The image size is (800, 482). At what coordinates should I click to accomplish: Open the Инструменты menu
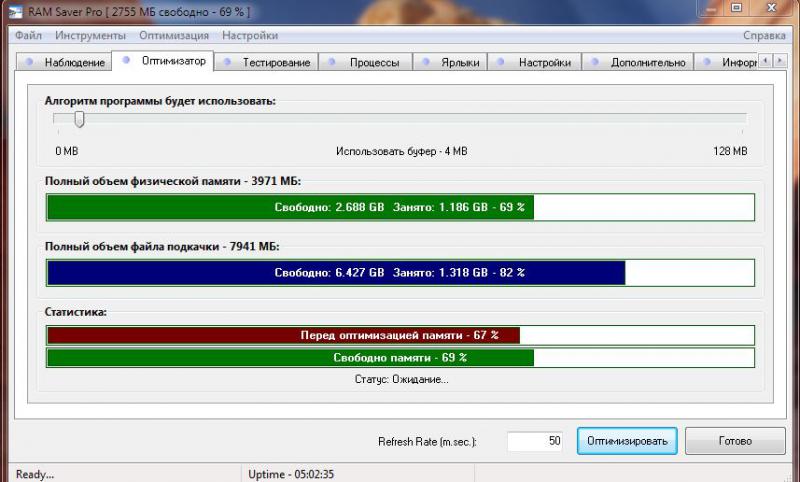point(90,35)
